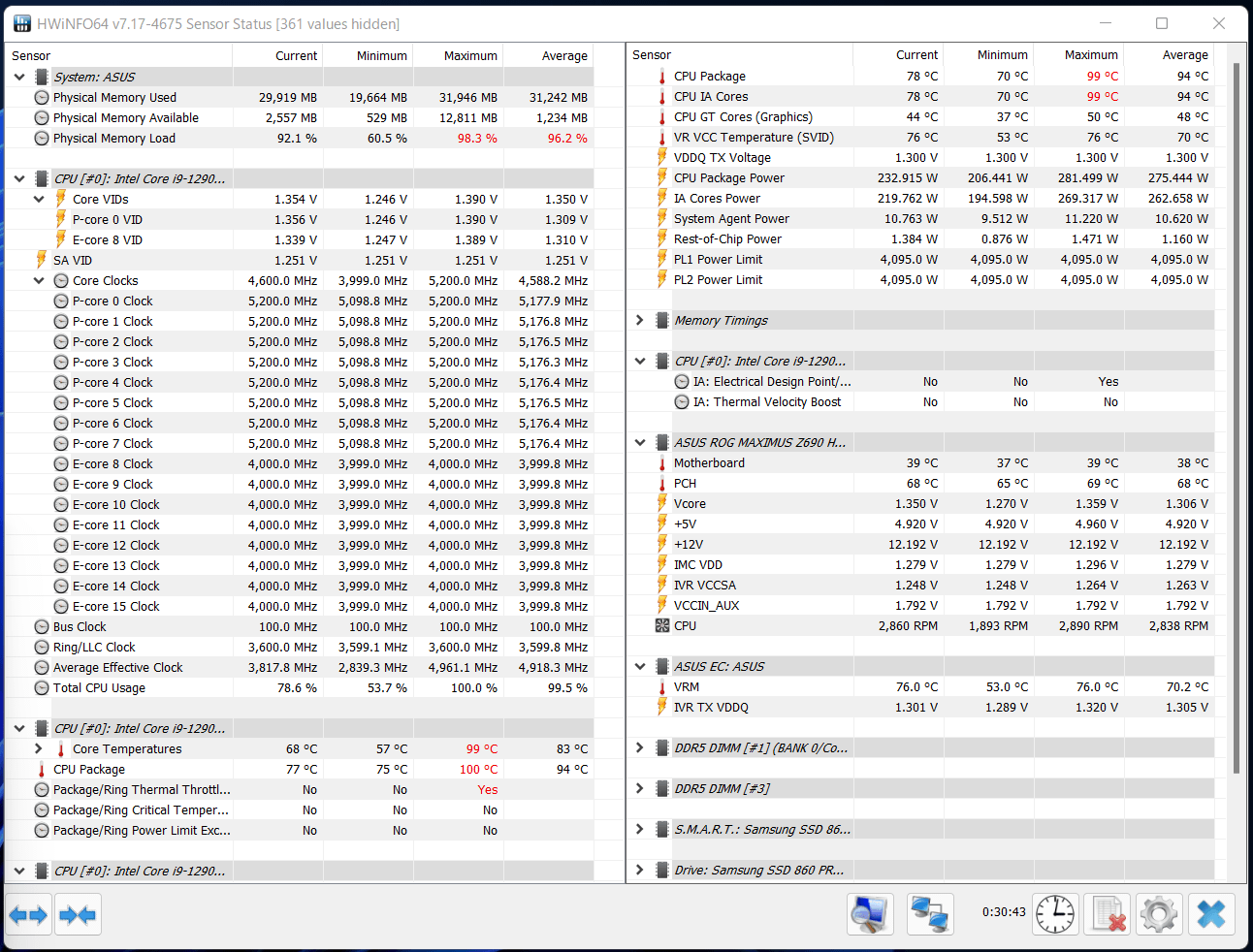Click the thermometer icon beside Motherboard
The width and height of the screenshot is (1253, 952).
point(662,463)
